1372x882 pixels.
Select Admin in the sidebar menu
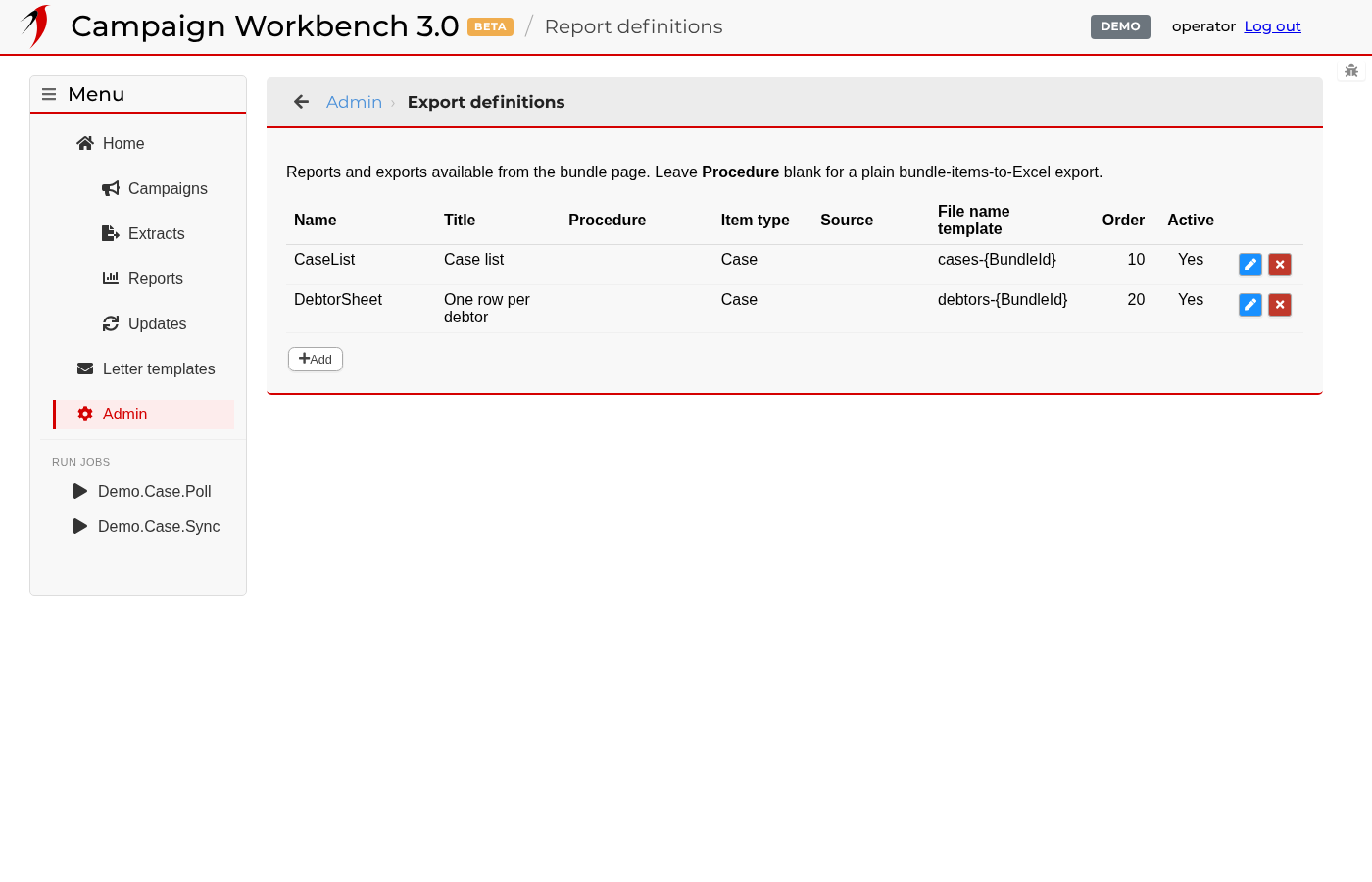point(143,414)
